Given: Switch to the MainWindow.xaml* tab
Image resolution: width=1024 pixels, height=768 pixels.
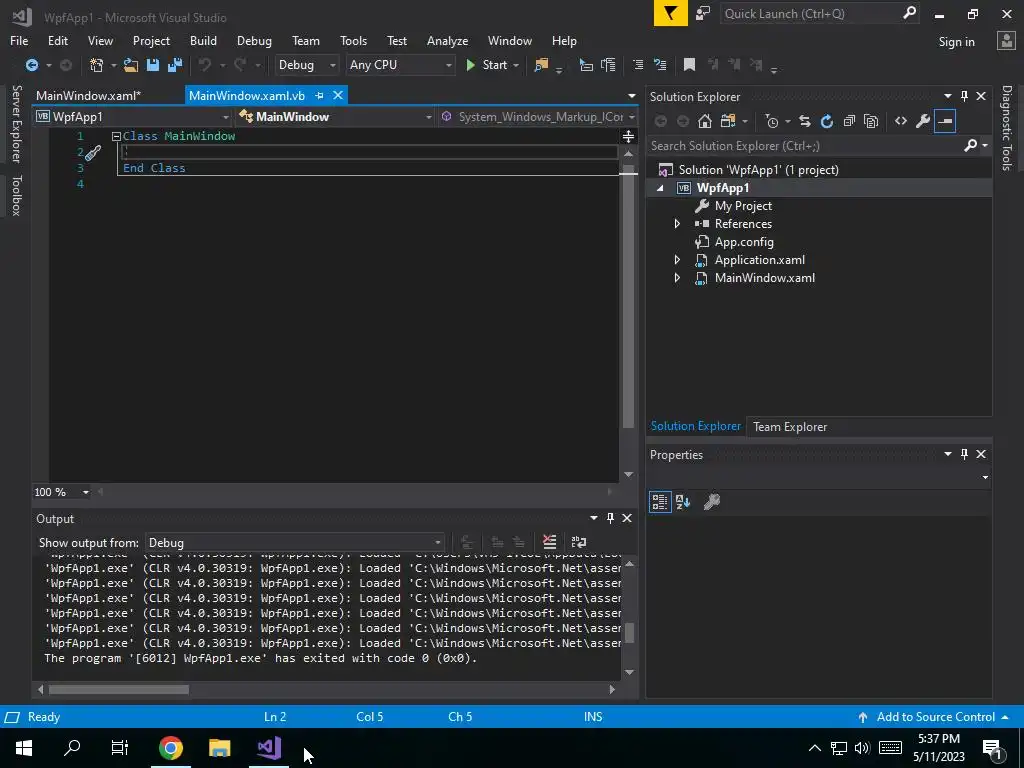Looking at the screenshot, I should (x=88, y=95).
